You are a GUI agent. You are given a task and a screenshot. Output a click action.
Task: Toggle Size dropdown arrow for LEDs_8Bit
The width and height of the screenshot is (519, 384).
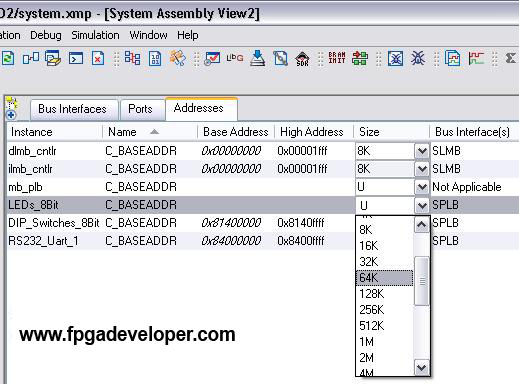[x=422, y=205]
